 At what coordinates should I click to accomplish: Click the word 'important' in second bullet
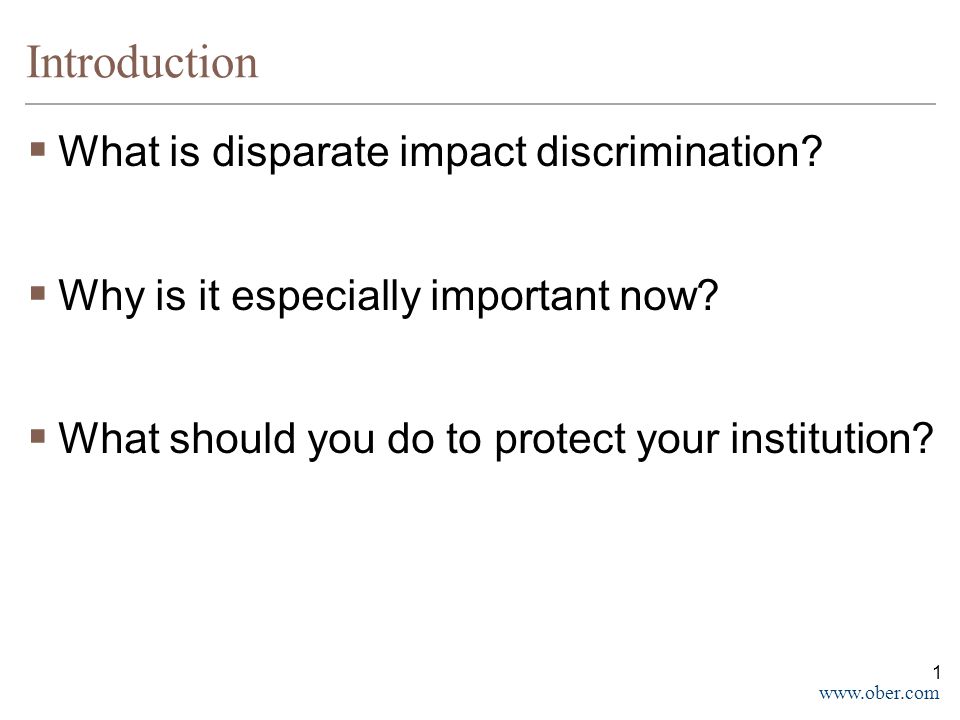click(520, 298)
